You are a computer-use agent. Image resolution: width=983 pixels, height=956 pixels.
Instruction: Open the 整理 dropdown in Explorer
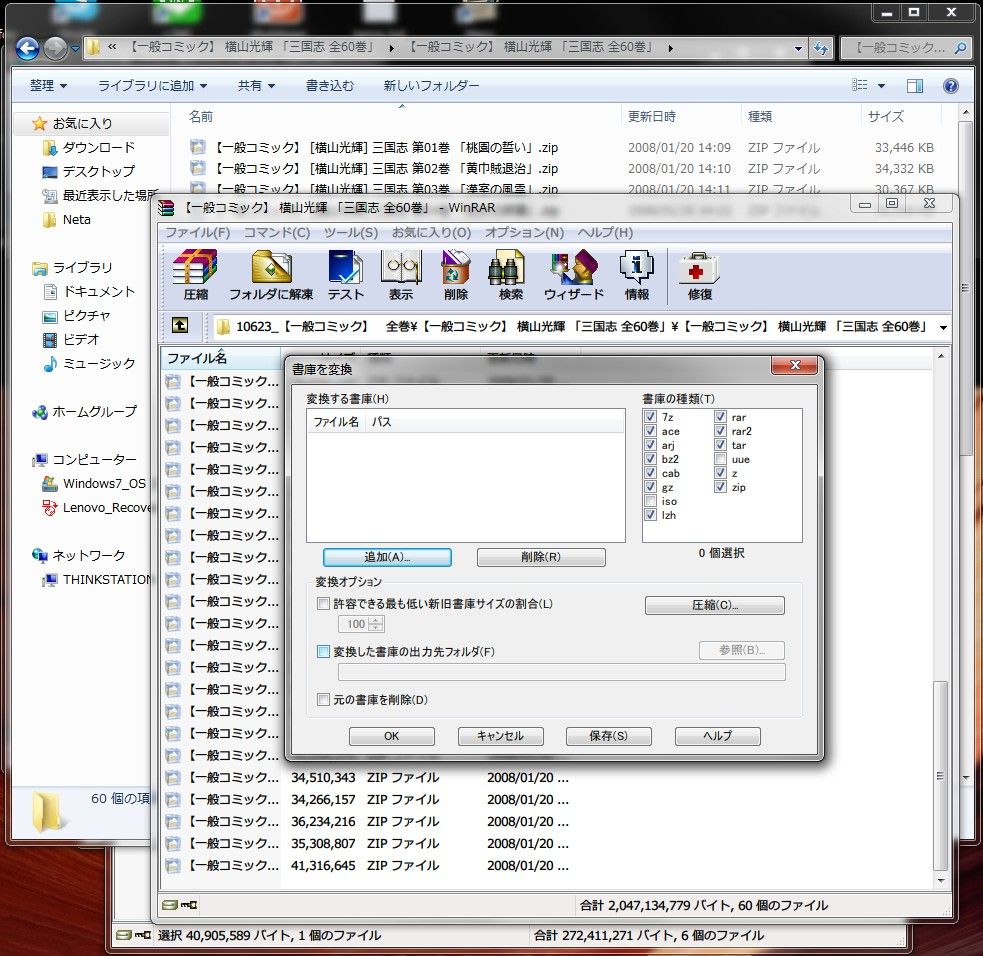click(48, 86)
